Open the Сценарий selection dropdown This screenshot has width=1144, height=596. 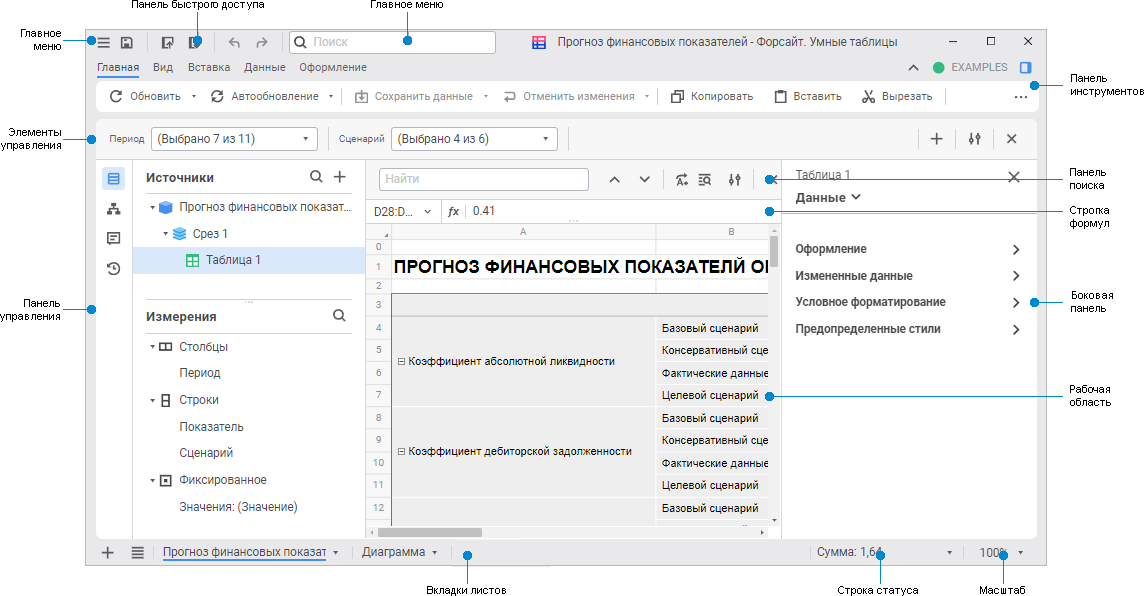coord(474,139)
